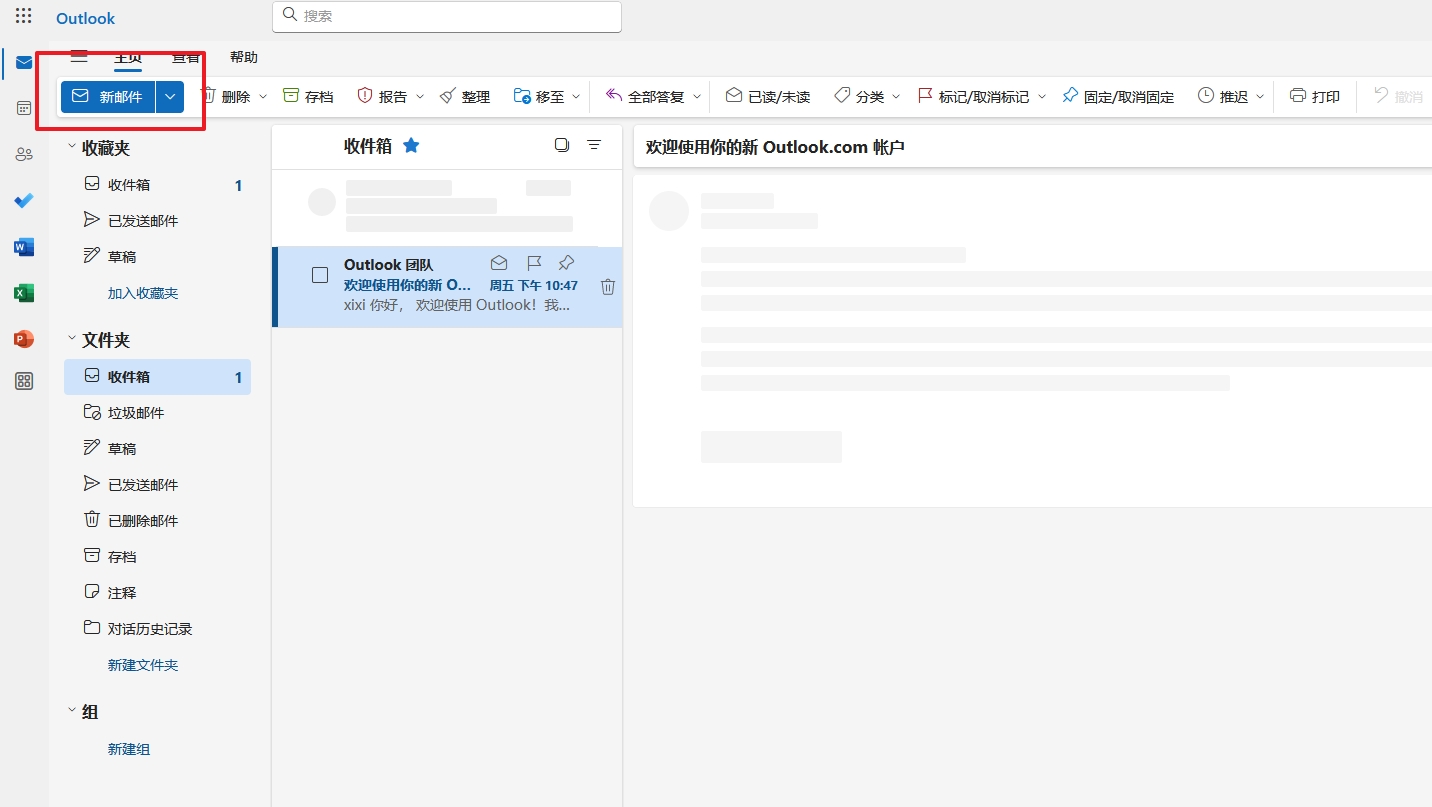
Task: Switch to the 帮助 tab
Action: click(243, 58)
